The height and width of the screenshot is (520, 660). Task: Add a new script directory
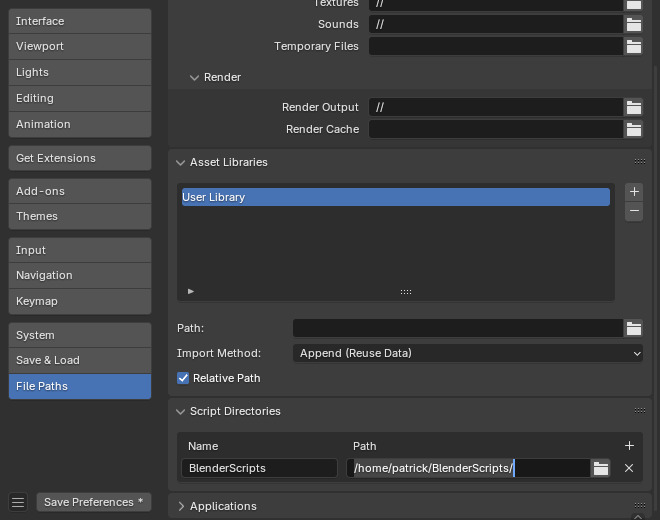click(x=629, y=445)
